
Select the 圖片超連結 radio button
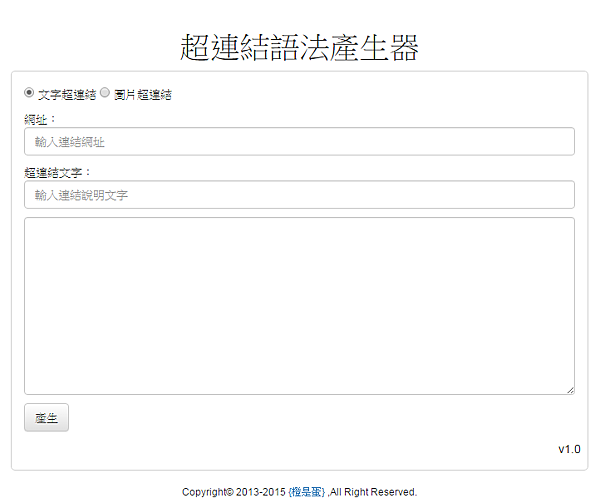[104, 93]
